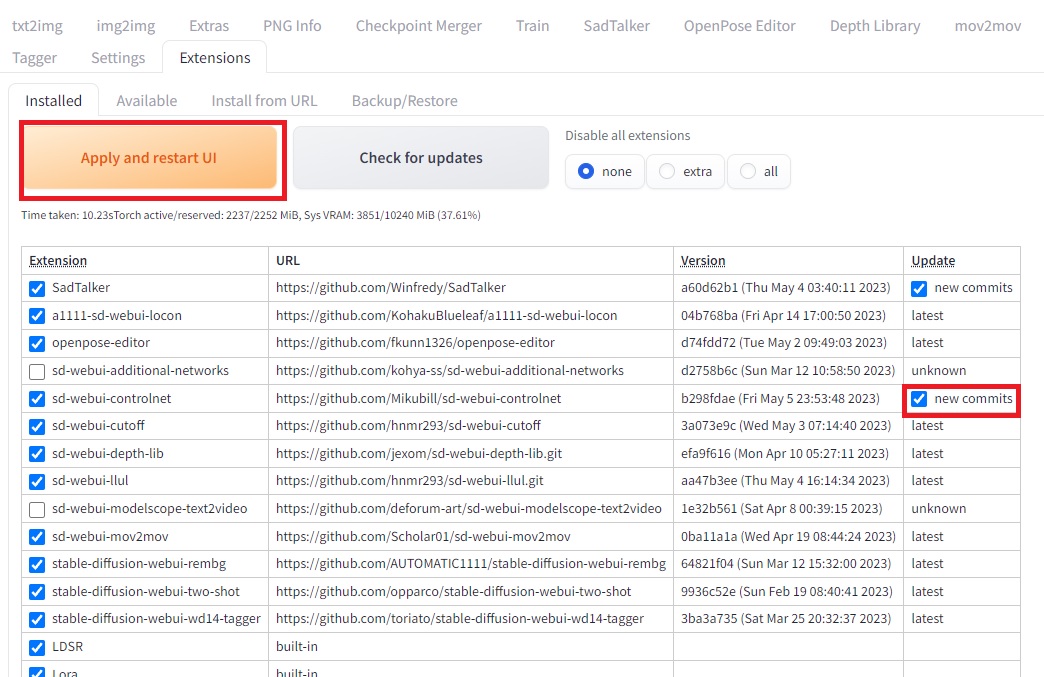Screen dimensions: 1044x677
Task: Enable the sd-webui-additional-networks extension
Action: 36,370
